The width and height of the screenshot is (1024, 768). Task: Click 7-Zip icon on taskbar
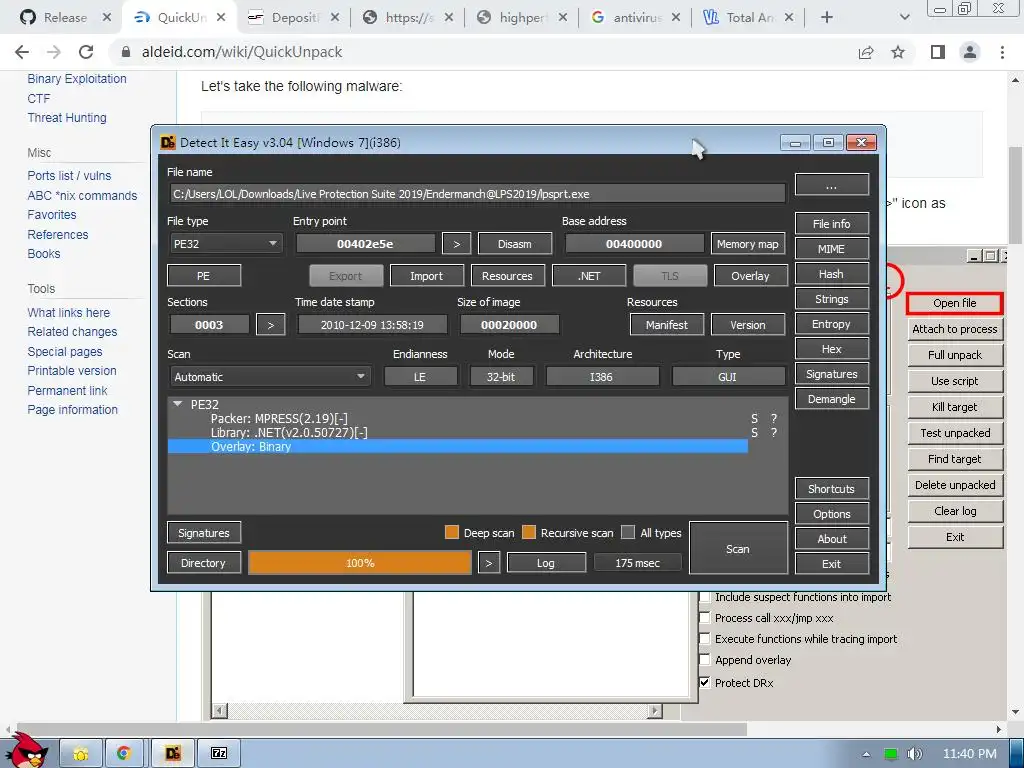(219, 754)
